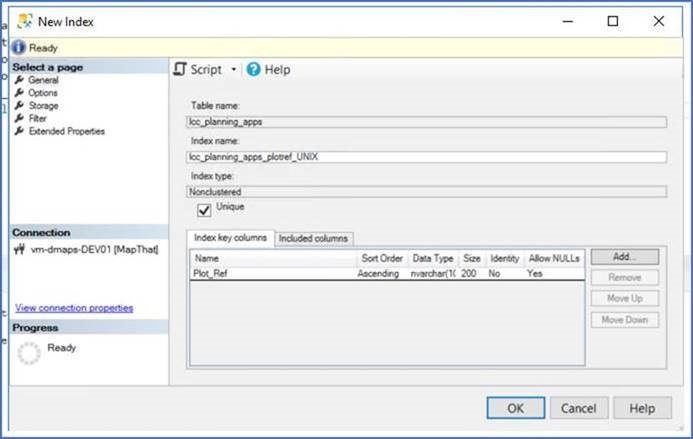
Task: Click the Size column header
Action: tap(472, 258)
